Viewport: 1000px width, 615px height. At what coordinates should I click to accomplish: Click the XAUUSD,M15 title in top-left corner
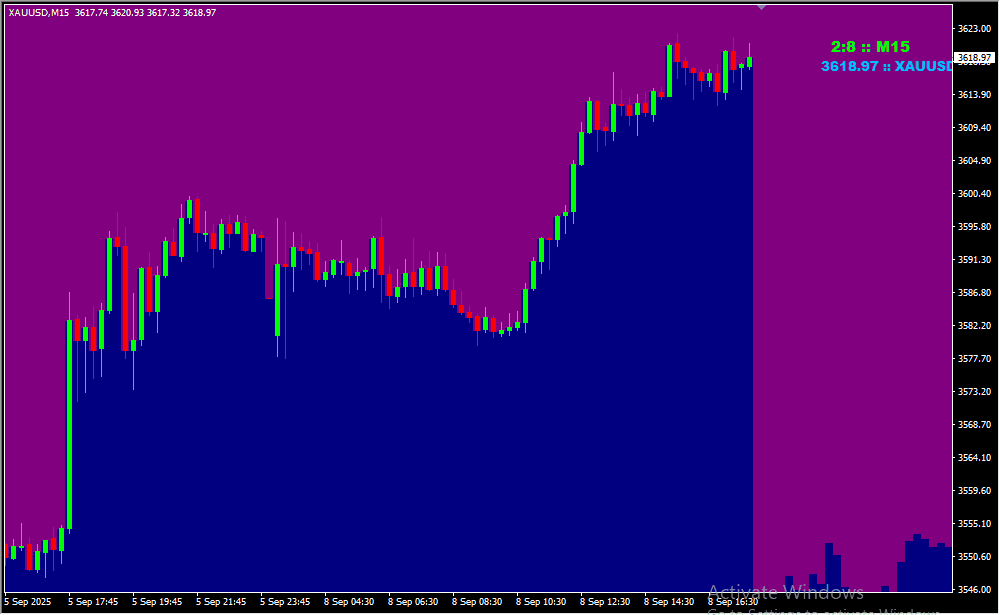coord(38,13)
